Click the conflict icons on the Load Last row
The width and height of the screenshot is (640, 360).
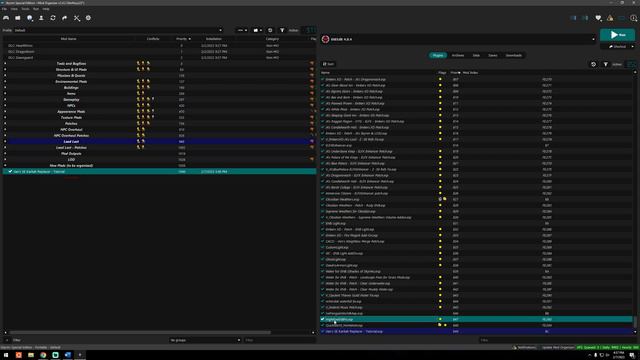pyautogui.click(x=141, y=141)
